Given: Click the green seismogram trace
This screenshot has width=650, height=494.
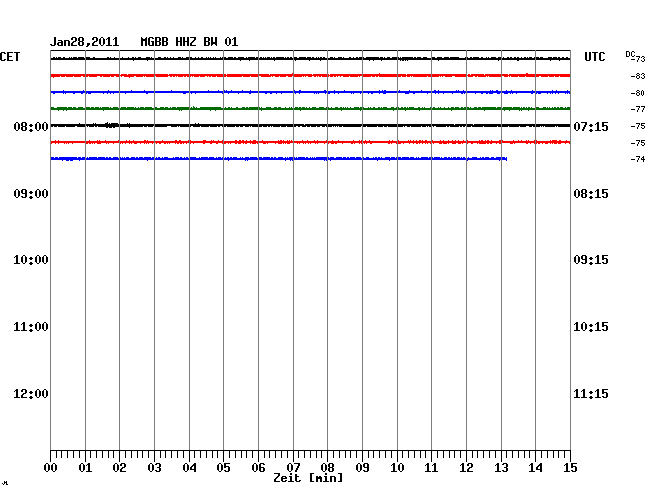Looking at the screenshot, I should point(310,109).
